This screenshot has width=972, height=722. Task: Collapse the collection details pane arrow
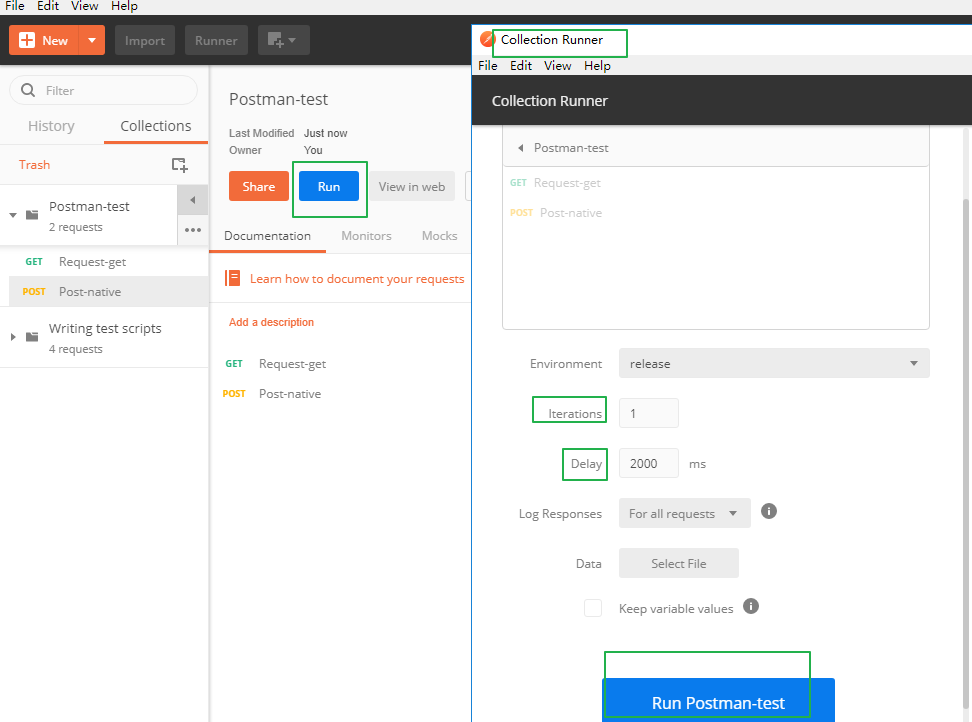pos(193,200)
